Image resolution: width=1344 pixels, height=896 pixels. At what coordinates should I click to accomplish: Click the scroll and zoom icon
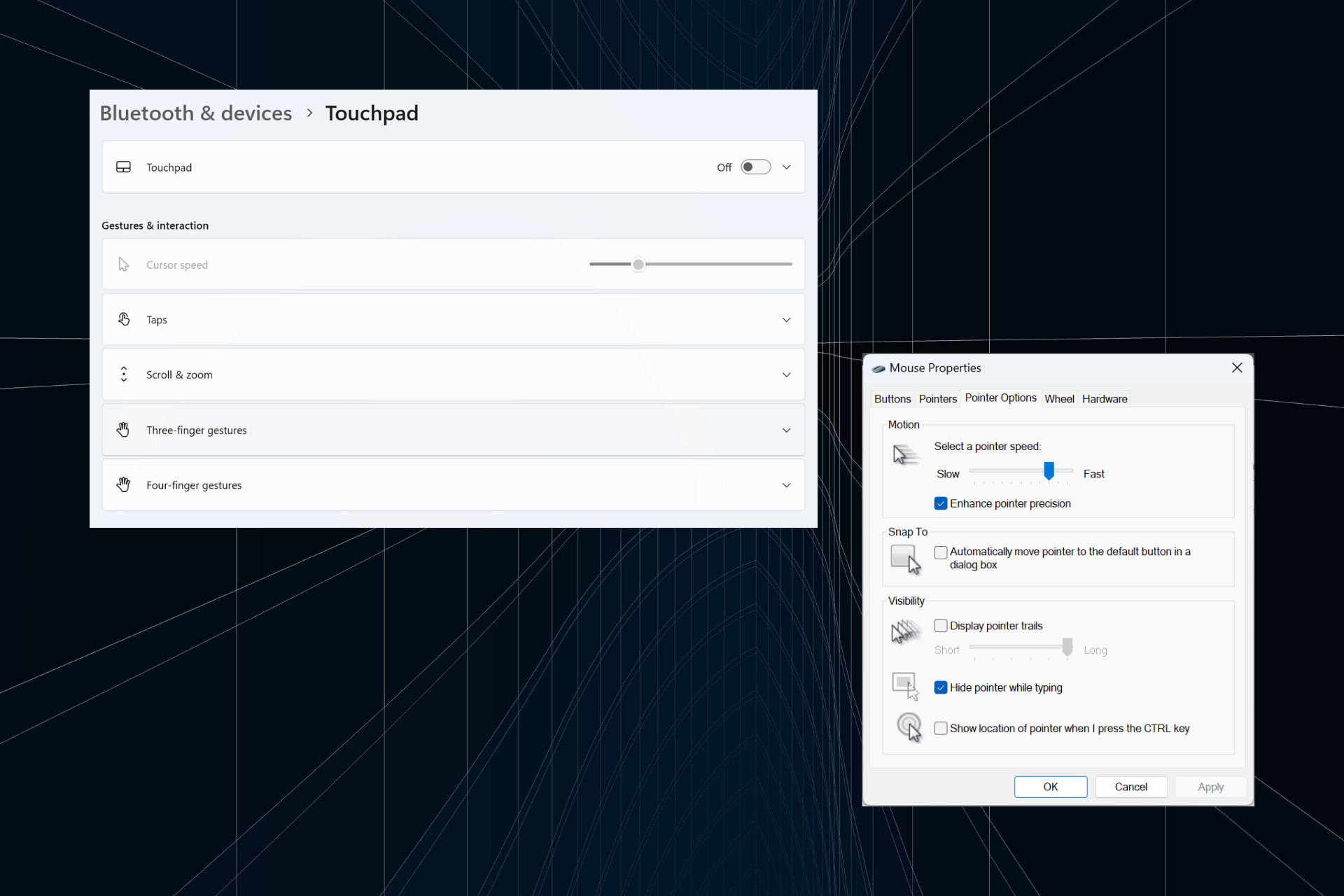click(124, 374)
